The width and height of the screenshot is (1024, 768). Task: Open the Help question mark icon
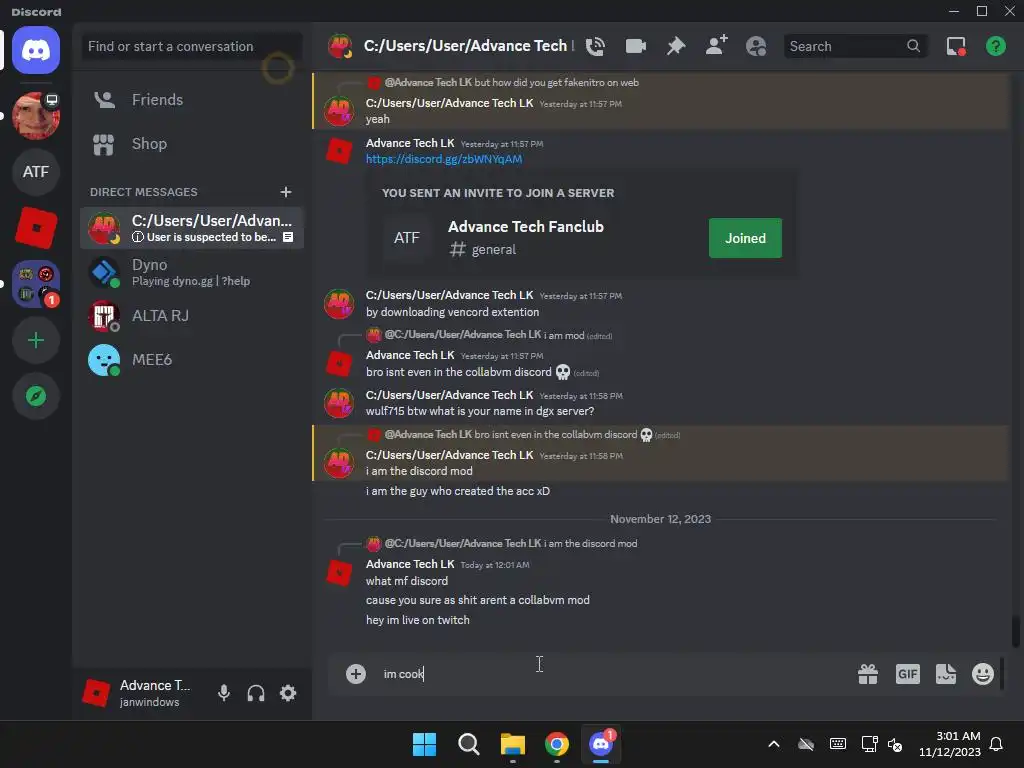tap(996, 46)
